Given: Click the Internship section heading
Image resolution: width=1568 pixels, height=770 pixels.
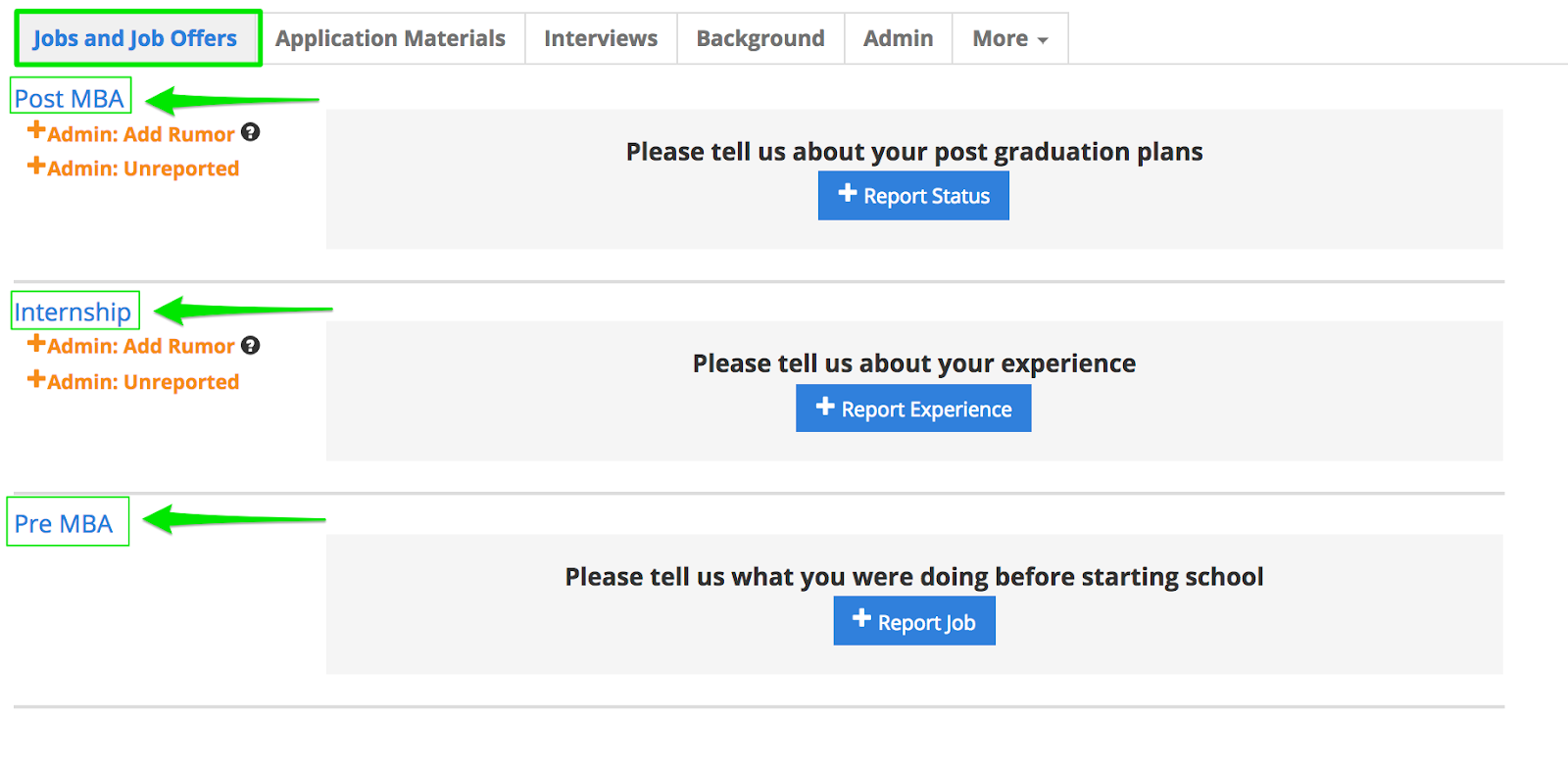Looking at the screenshot, I should coord(73,312).
